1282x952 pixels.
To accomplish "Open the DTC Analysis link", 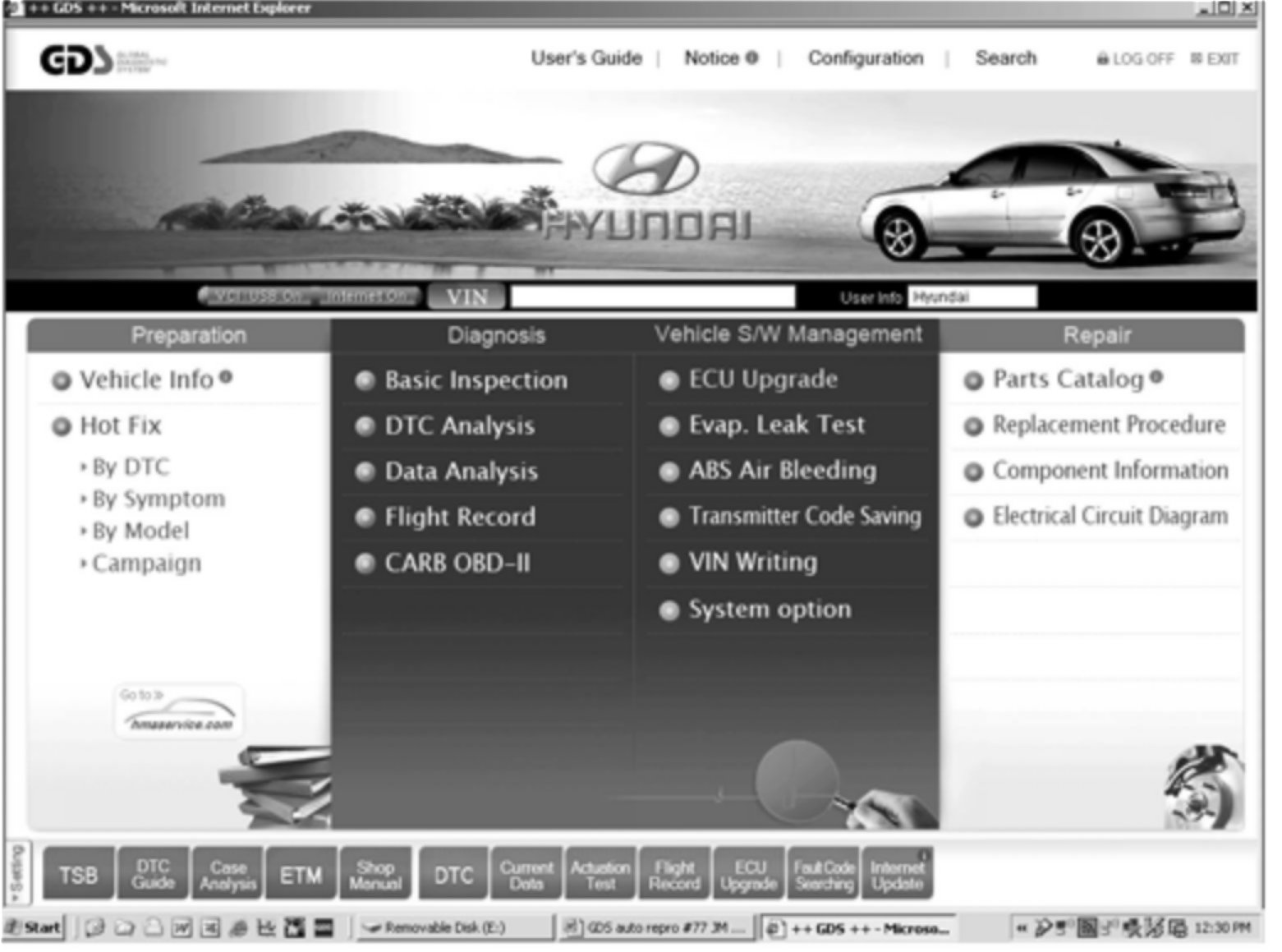I will point(459,425).
